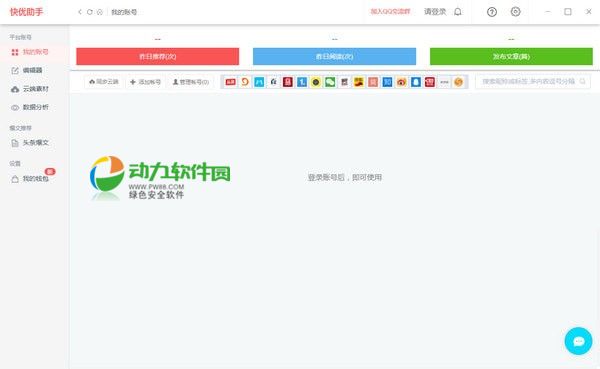Select the Weibo eye platform icon
The height and width of the screenshot is (369, 600).
click(x=401, y=82)
